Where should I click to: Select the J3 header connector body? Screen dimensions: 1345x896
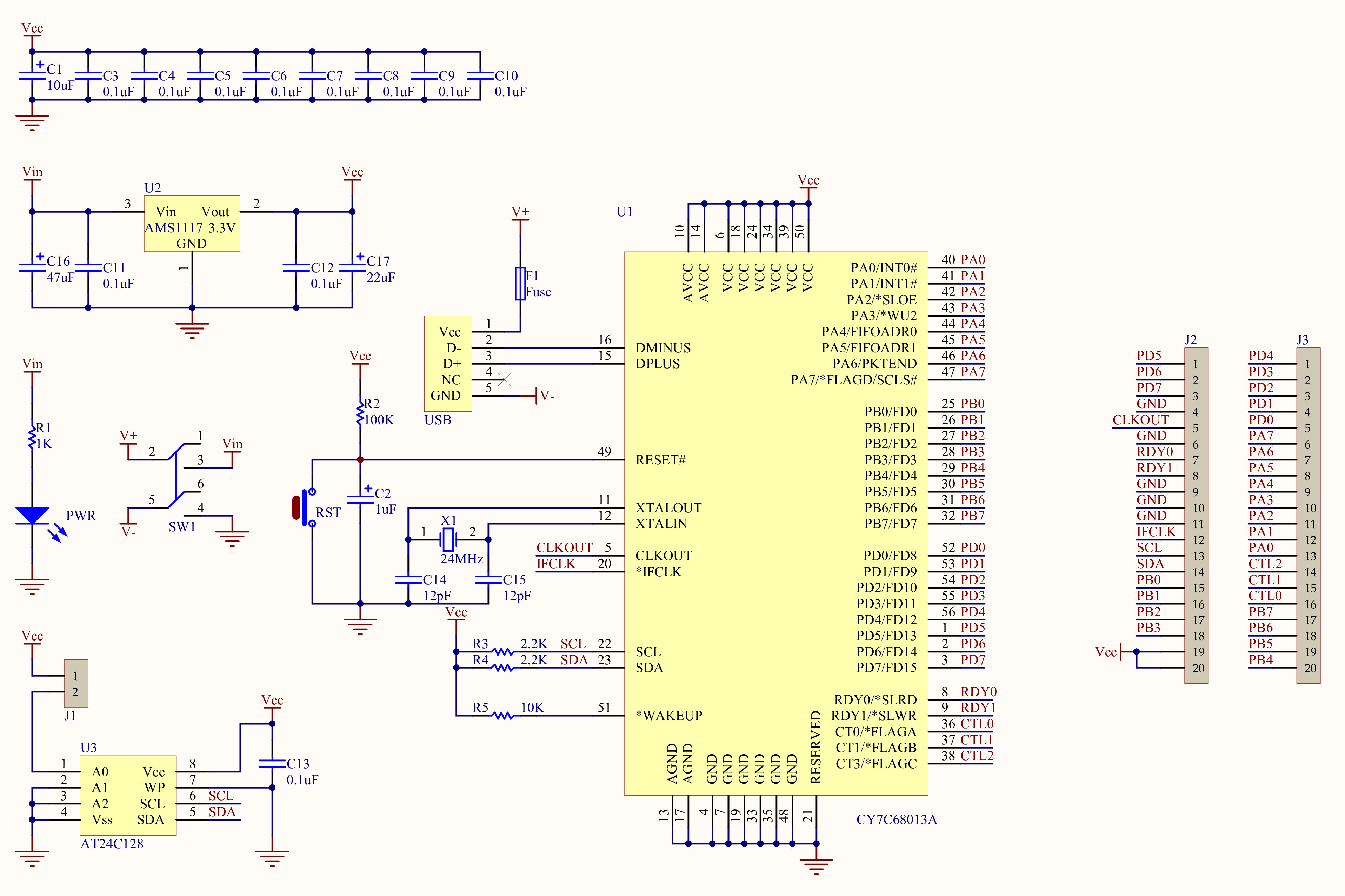click(1308, 515)
